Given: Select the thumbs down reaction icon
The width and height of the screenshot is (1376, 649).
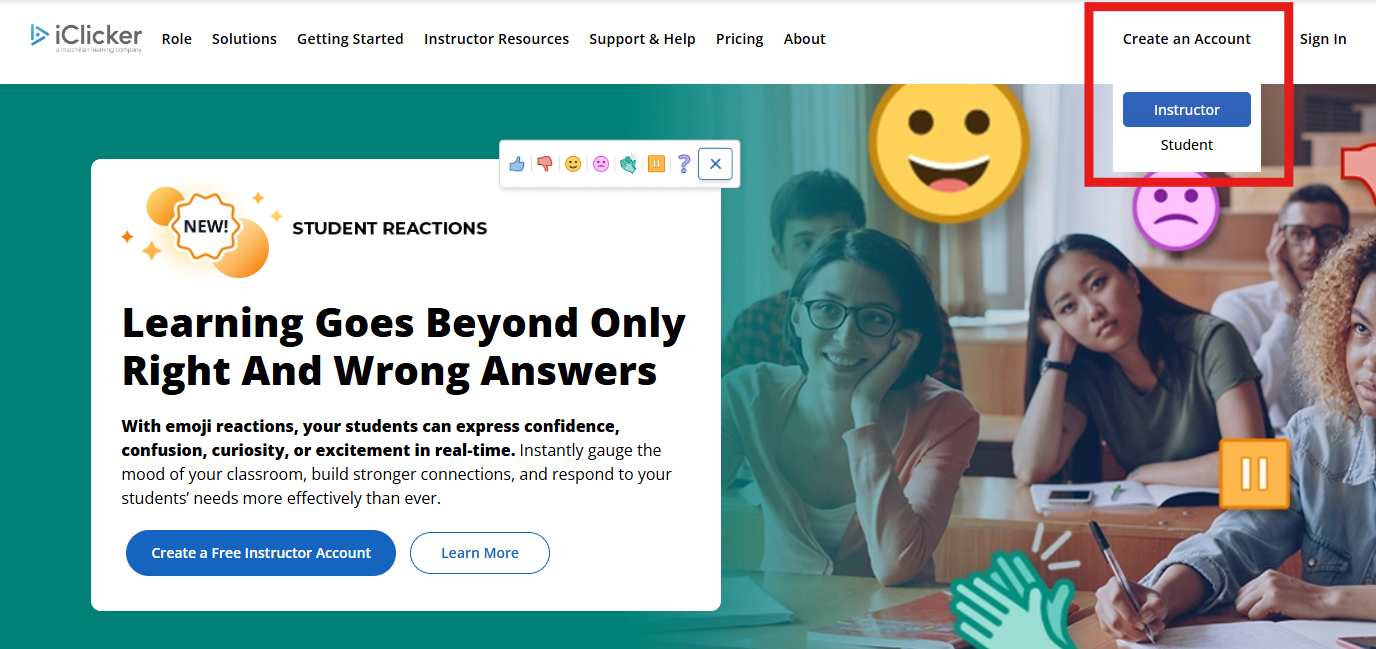Looking at the screenshot, I should pyautogui.click(x=545, y=164).
